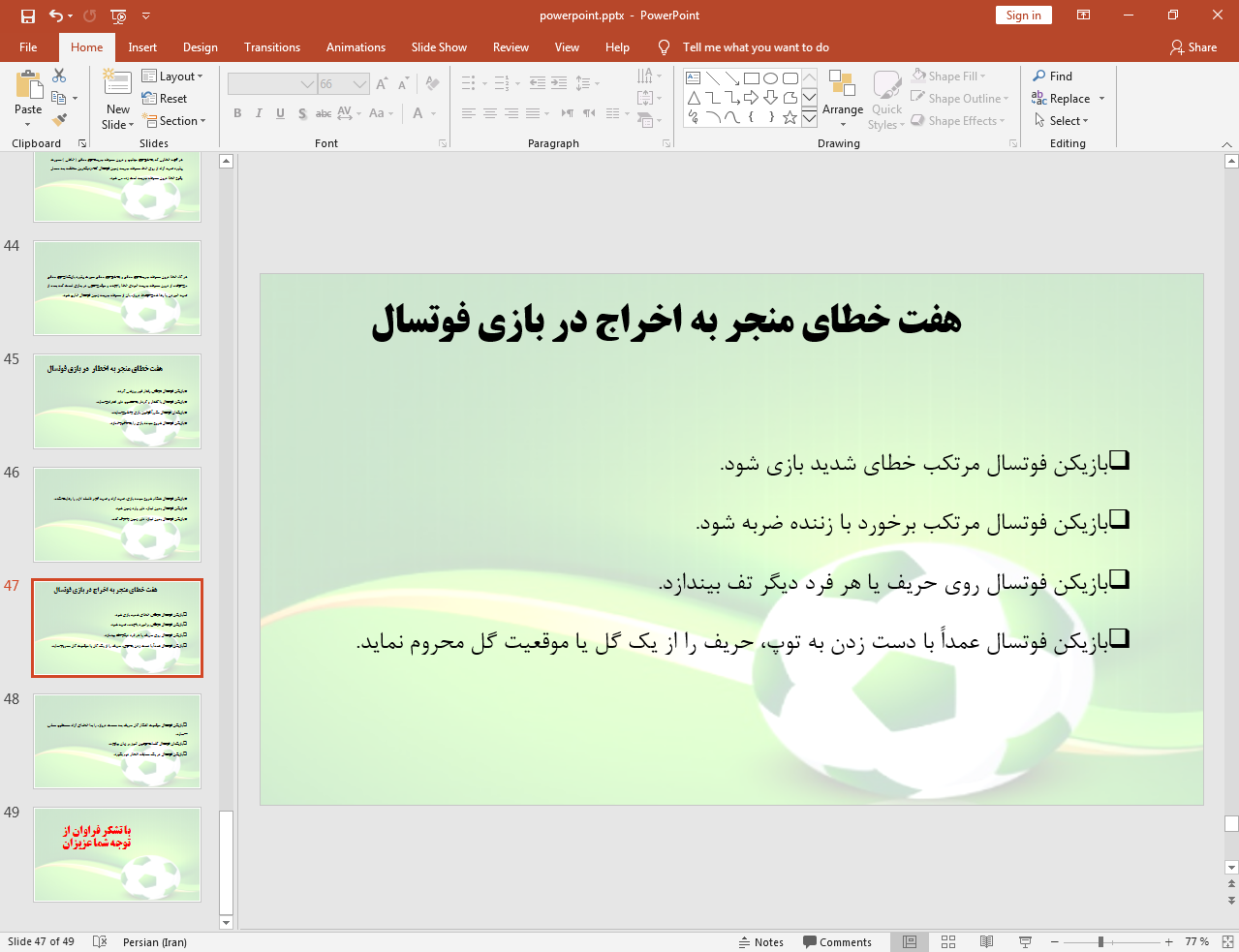Viewport: 1239px width, 952px height.
Task: Click the Tell me what you want to do box
Action: [756, 47]
